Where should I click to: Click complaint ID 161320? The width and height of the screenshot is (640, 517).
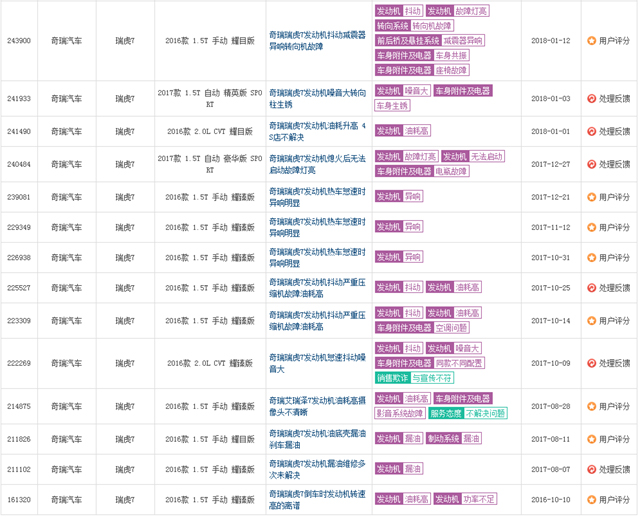[x=19, y=499]
